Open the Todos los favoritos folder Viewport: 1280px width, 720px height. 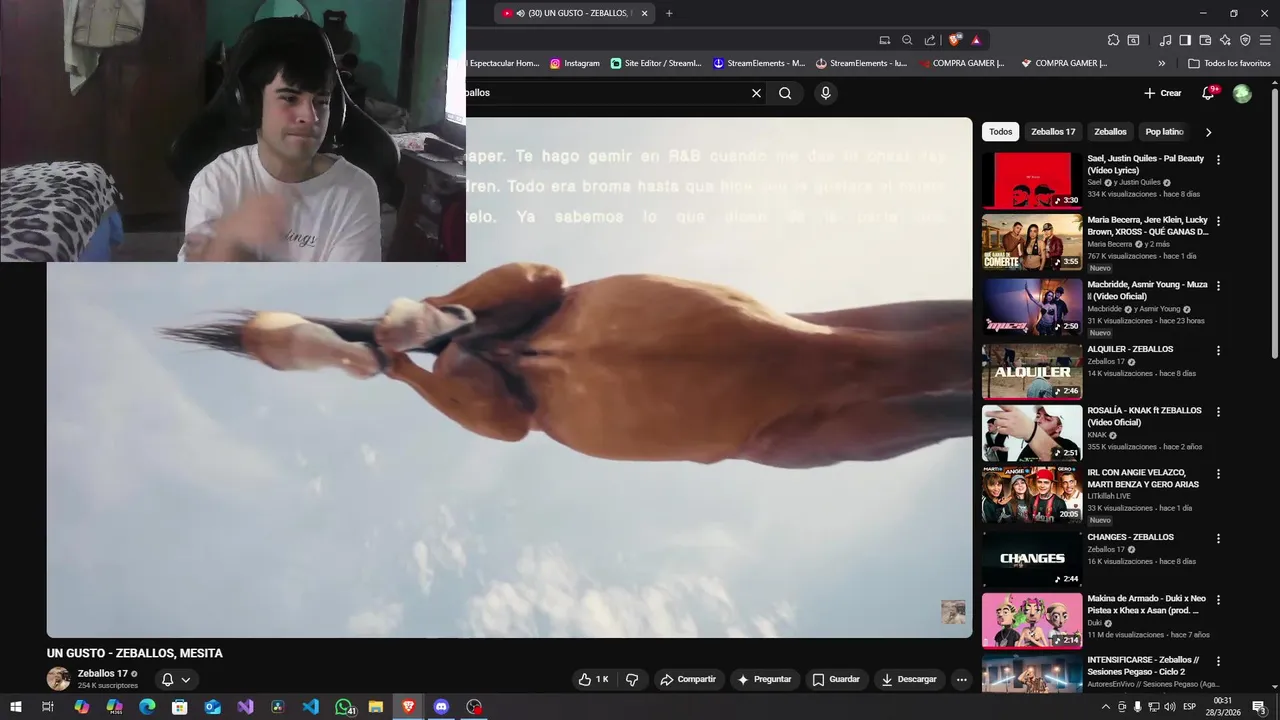tap(1229, 63)
